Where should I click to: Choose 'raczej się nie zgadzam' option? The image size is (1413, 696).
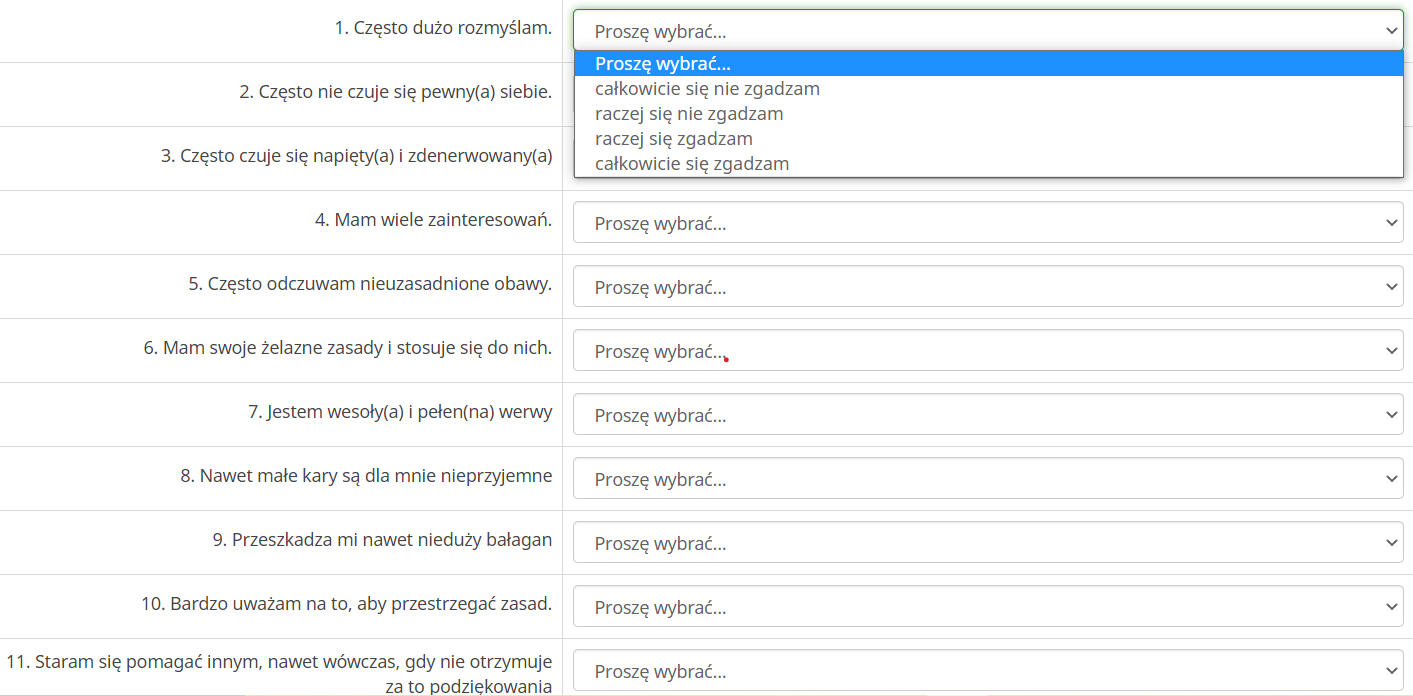tap(689, 114)
